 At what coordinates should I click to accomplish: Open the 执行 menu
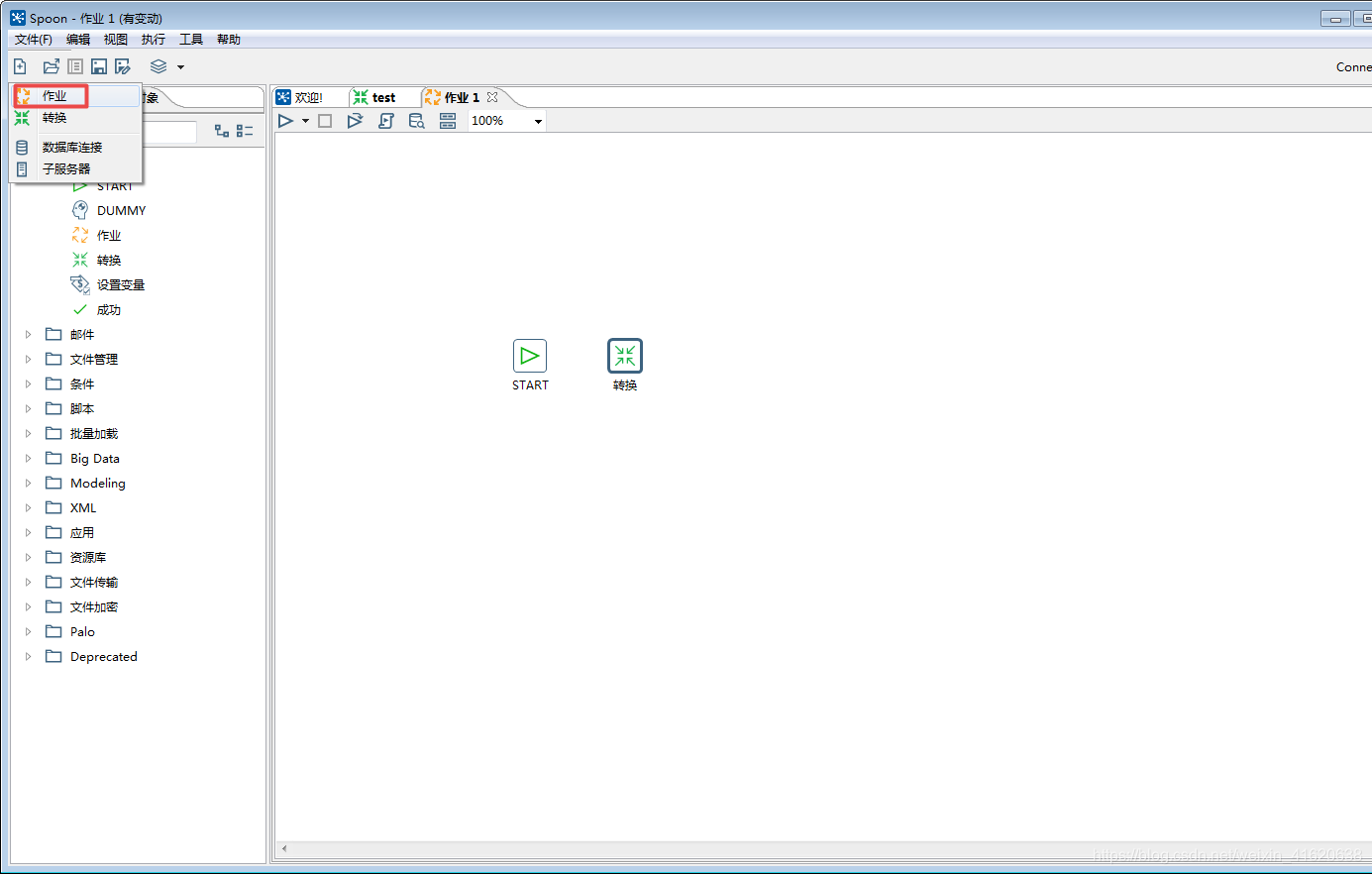(154, 40)
